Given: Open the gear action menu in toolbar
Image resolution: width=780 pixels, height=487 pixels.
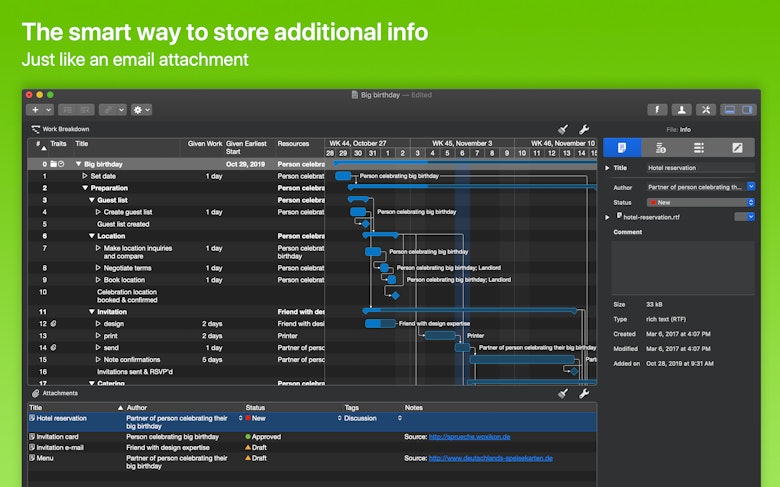Looking at the screenshot, I should click(x=141, y=110).
